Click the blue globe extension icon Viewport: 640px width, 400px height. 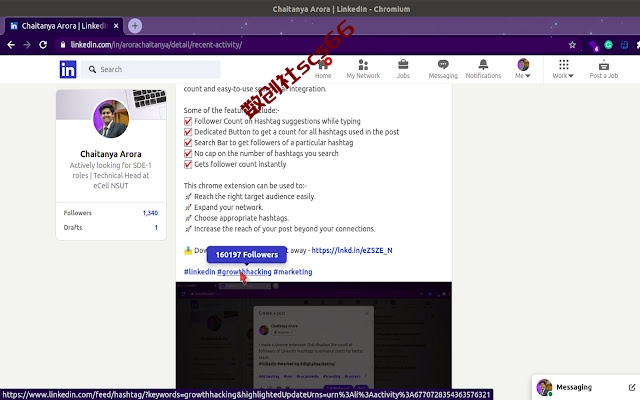coord(624,45)
